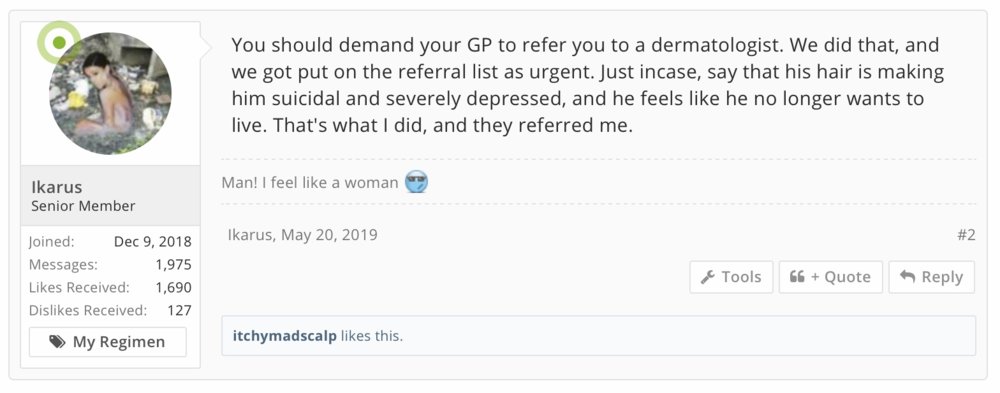Click the 1,975 messages count
This screenshot has height=393, width=1000.
tap(173, 265)
